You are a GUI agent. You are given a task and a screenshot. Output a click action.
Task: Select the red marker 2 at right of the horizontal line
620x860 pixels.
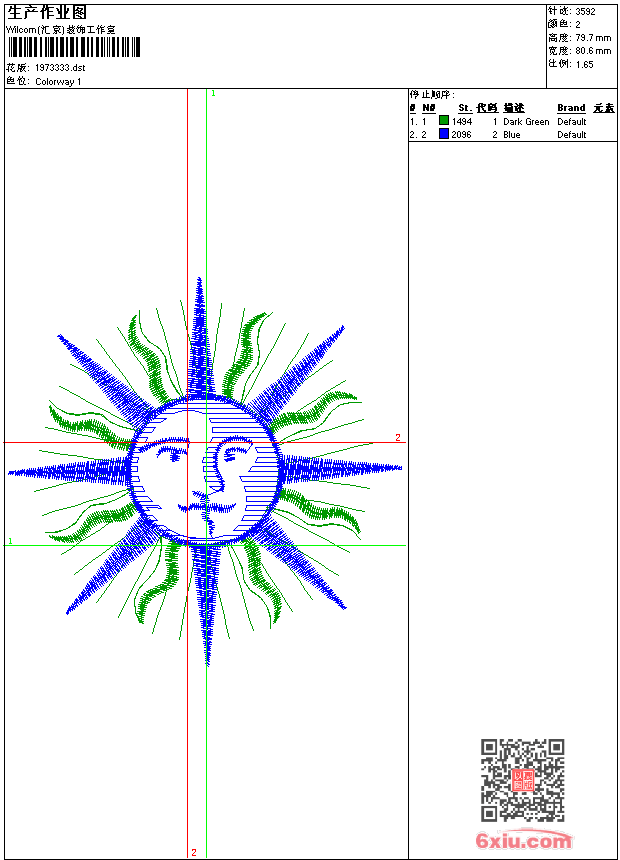(397, 437)
